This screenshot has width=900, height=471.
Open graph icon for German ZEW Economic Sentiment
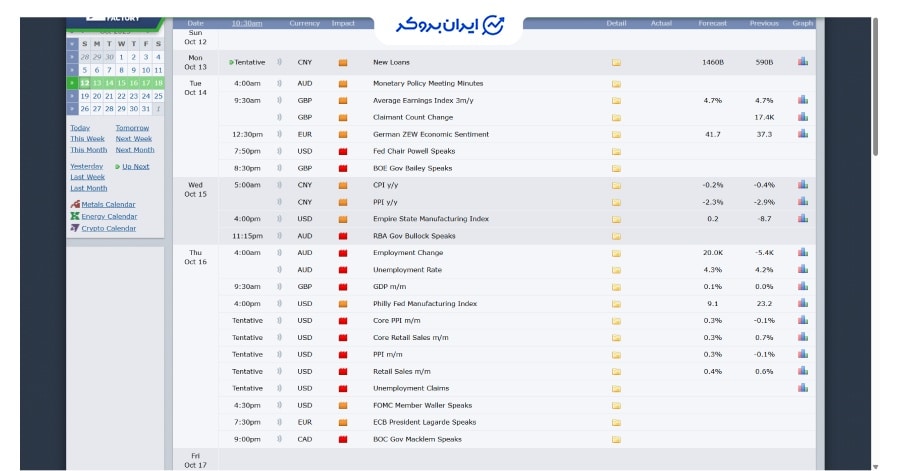click(802, 133)
